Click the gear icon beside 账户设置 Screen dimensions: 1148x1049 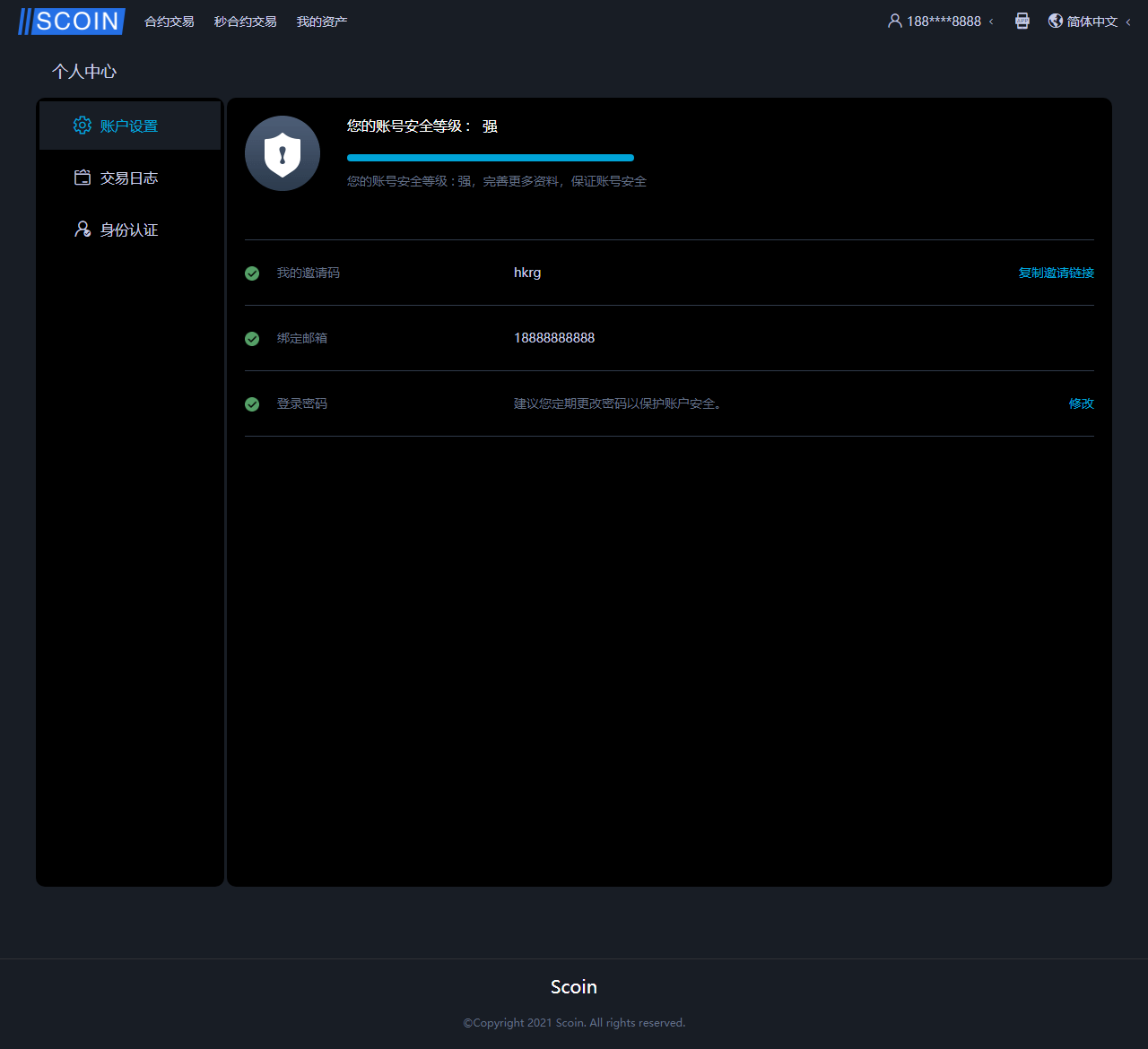tap(83, 126)
